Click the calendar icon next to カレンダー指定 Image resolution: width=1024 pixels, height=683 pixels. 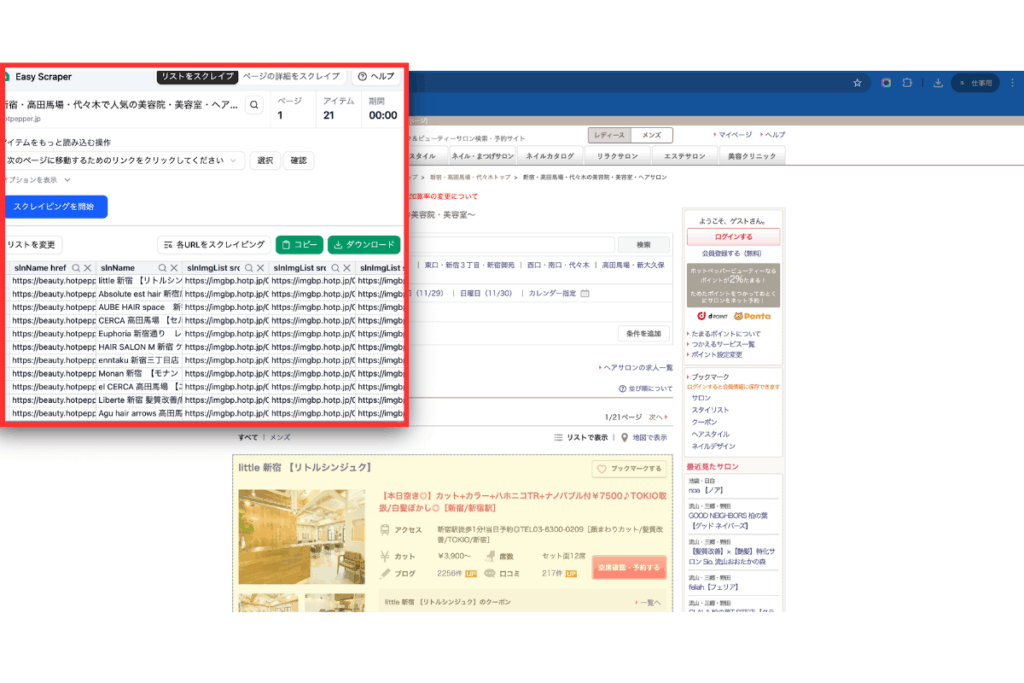point(585,293)
